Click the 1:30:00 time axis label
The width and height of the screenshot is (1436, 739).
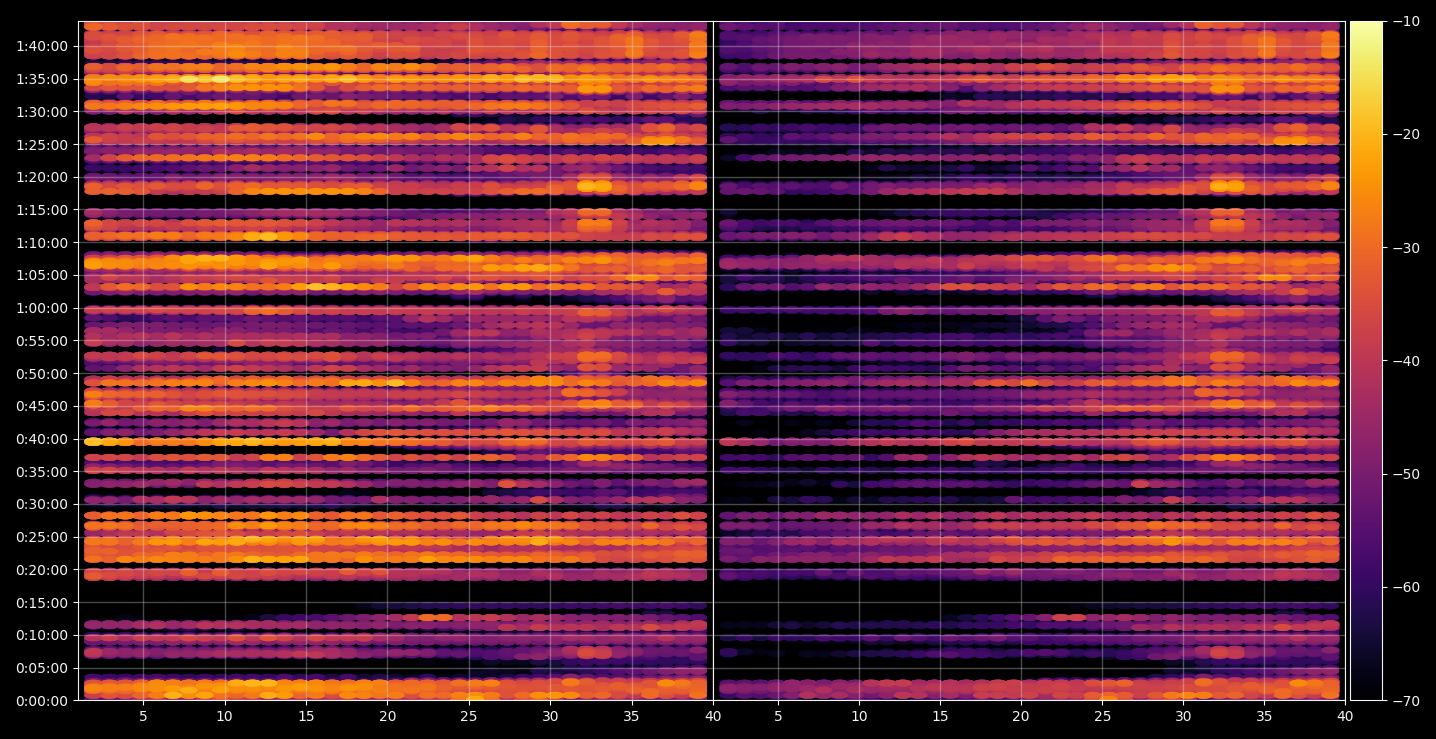click(42, 112)
